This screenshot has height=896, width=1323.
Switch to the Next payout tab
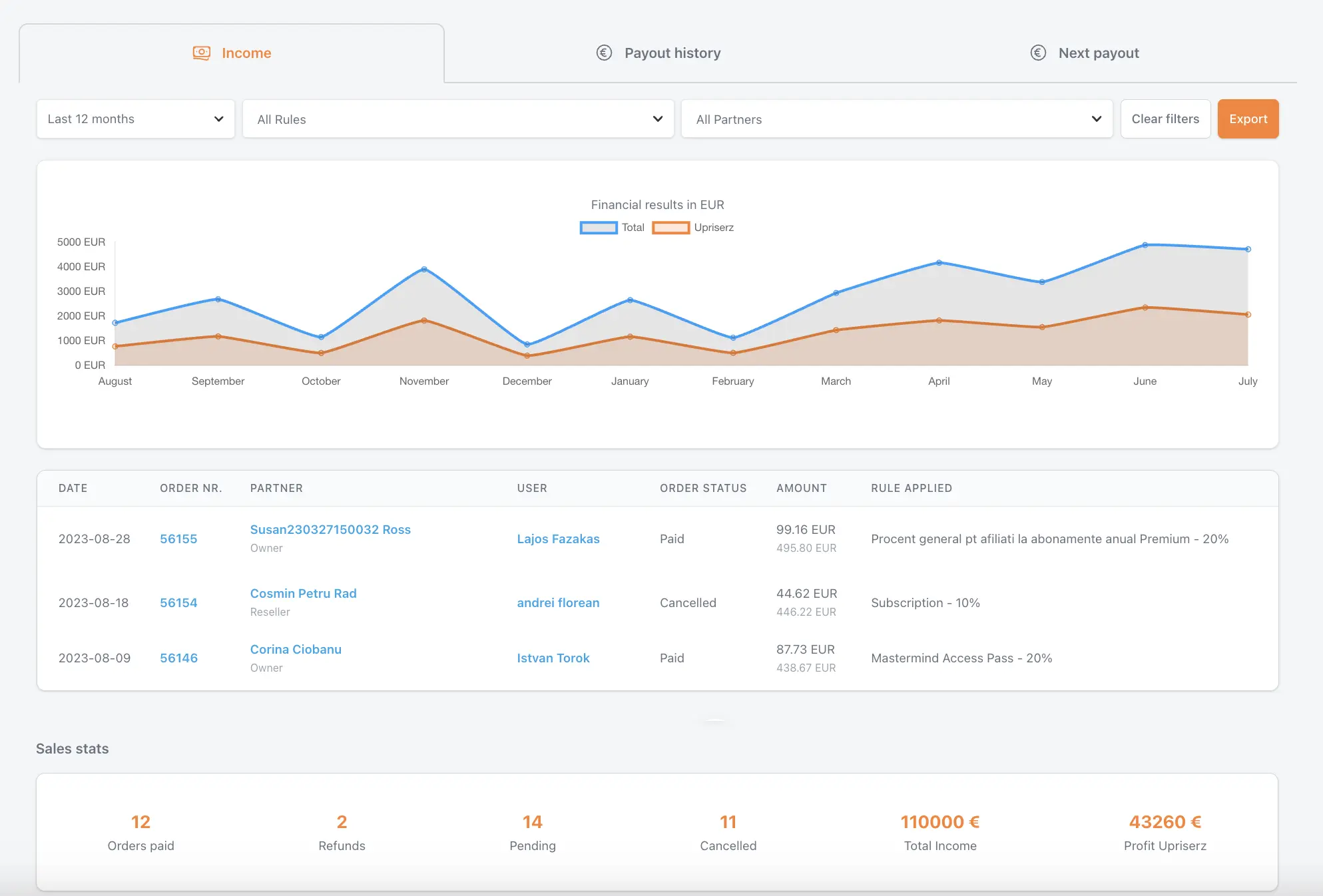click(x=1084, y=53)
